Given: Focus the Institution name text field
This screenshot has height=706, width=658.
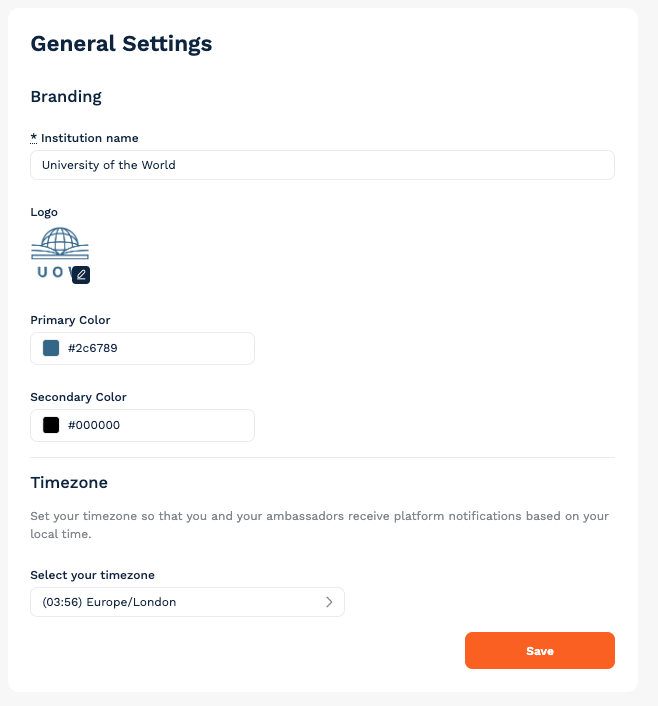Looking at the screenshot, I should point(322,165).
